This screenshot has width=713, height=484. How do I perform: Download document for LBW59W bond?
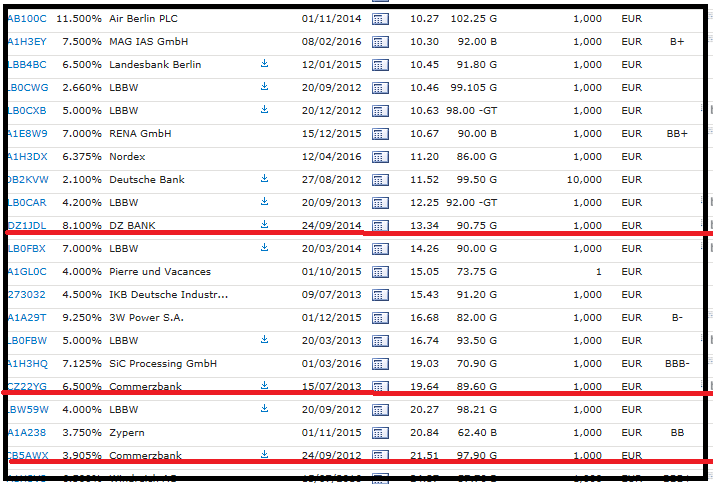[x=264, y=408]
